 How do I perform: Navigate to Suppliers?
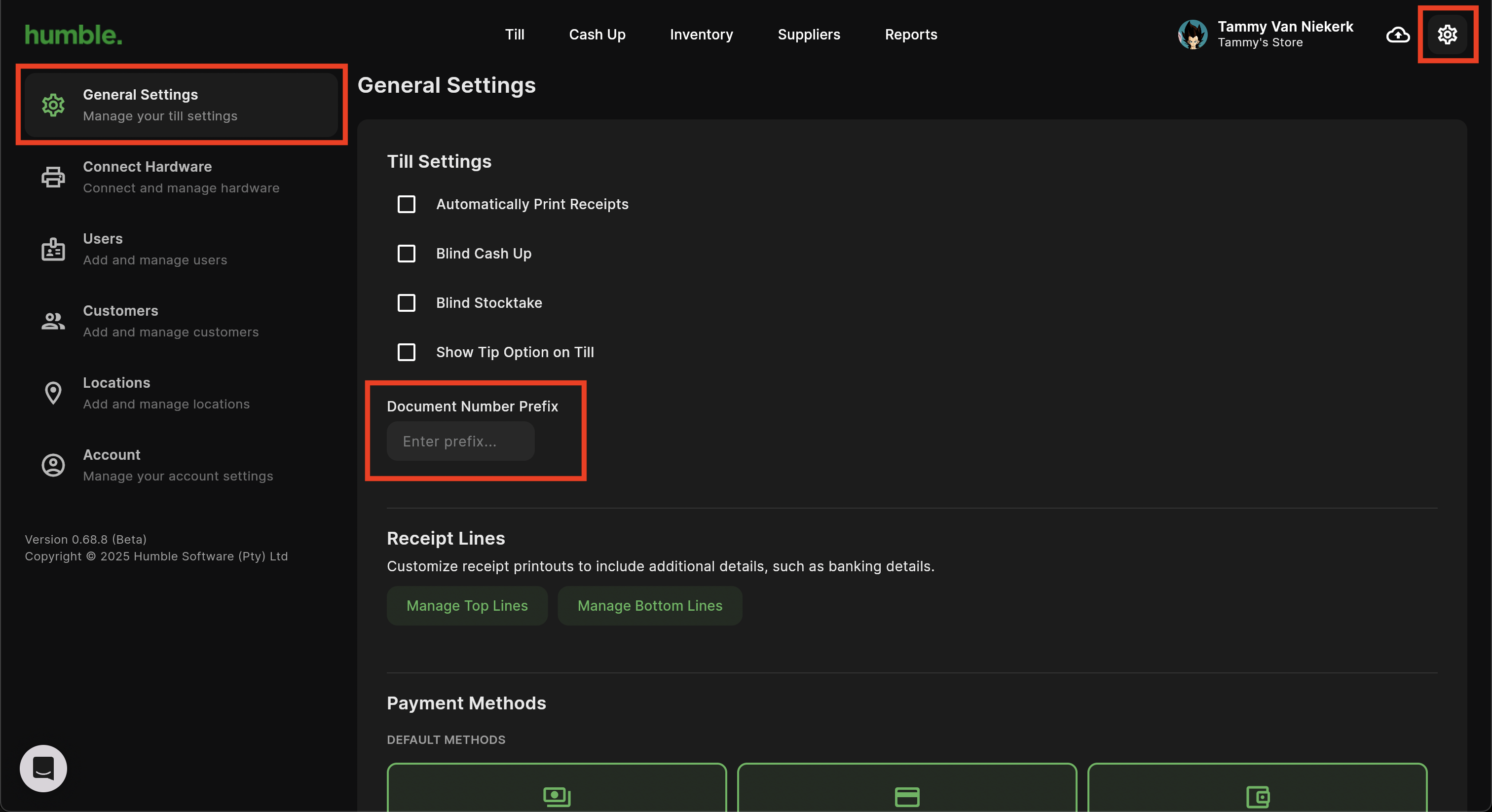click(809, 35)
